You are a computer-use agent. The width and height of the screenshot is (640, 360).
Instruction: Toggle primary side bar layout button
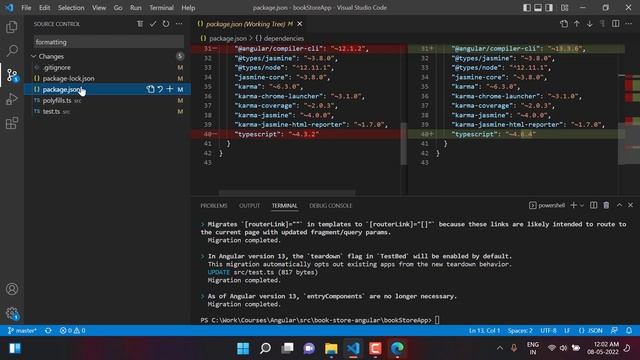pyautogui.click(x=527, y=8)
